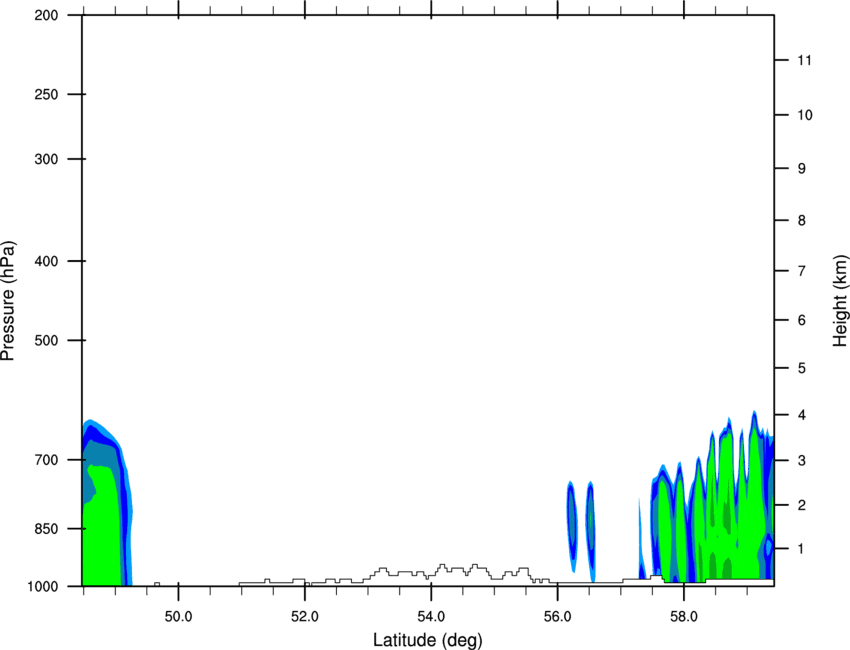
Task: Pick the 2 km height label
Action: tap(802, 505)
